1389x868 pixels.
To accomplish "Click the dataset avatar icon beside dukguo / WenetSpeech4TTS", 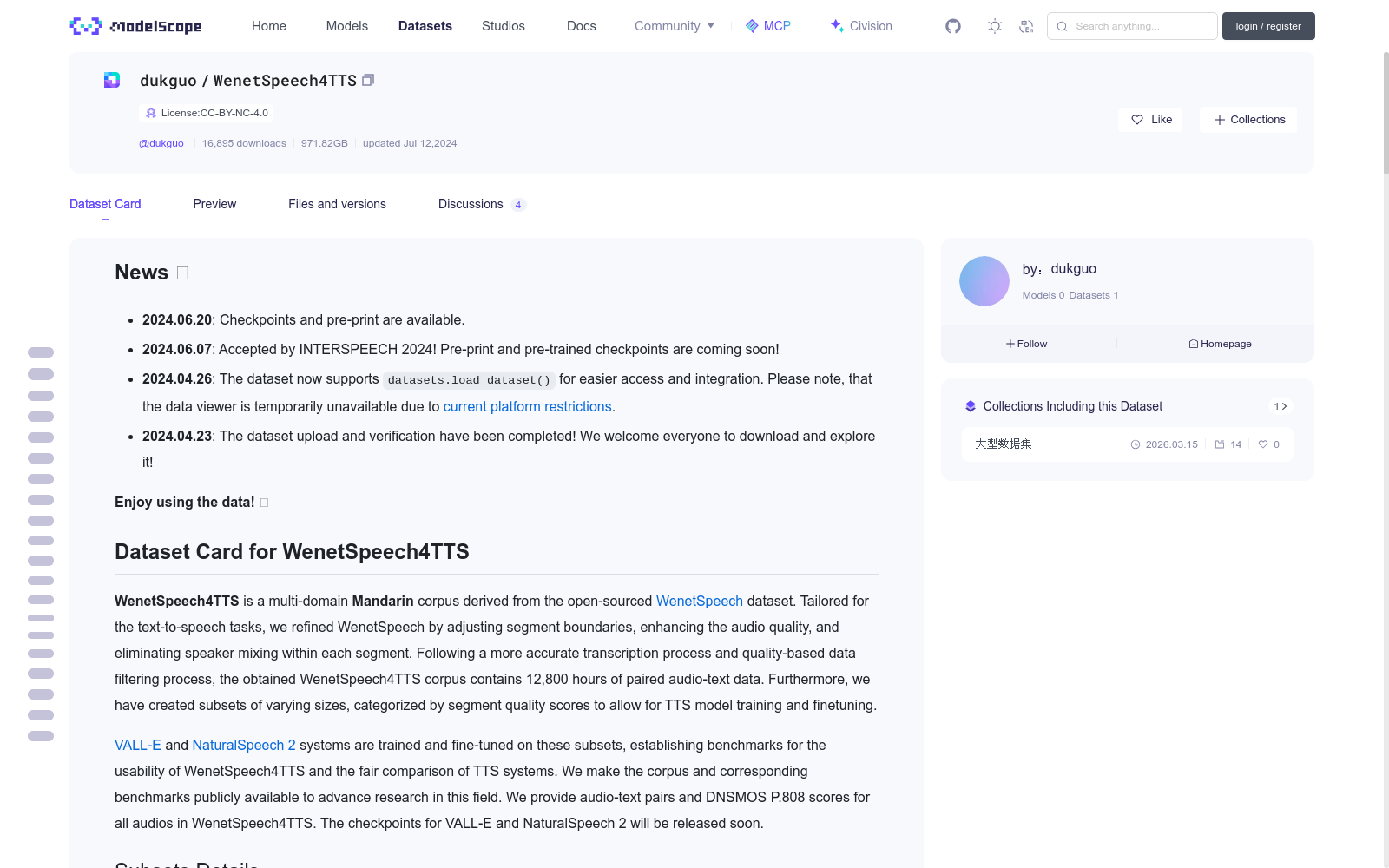I will [112, 80].
